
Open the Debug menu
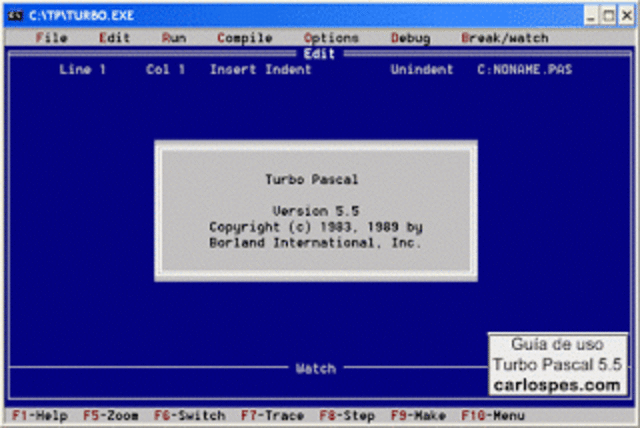(x=411, y=38)
